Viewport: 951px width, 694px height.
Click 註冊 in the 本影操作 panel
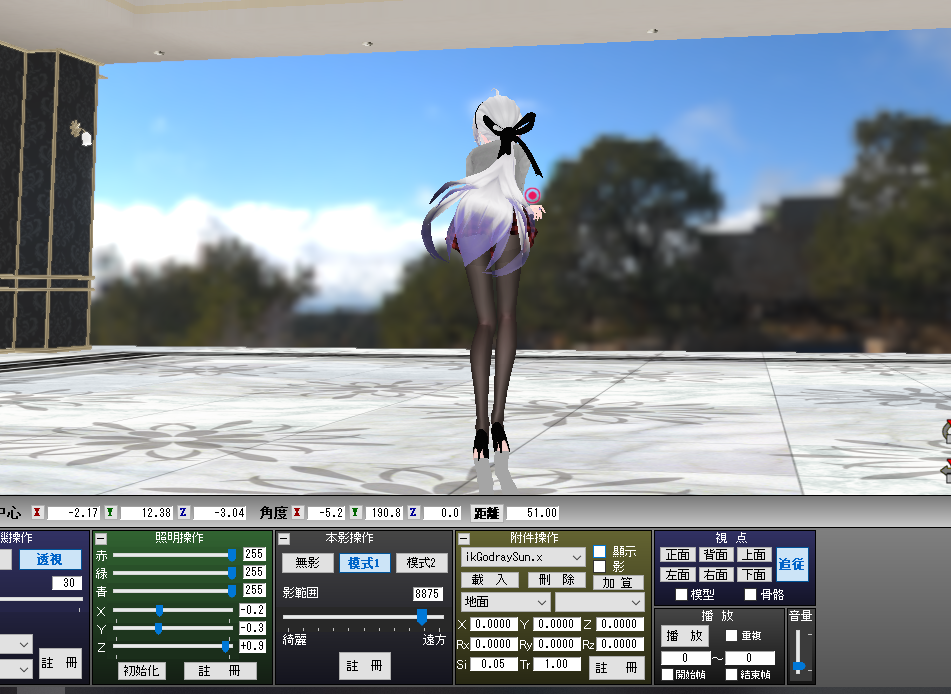[x=365, y=666]
